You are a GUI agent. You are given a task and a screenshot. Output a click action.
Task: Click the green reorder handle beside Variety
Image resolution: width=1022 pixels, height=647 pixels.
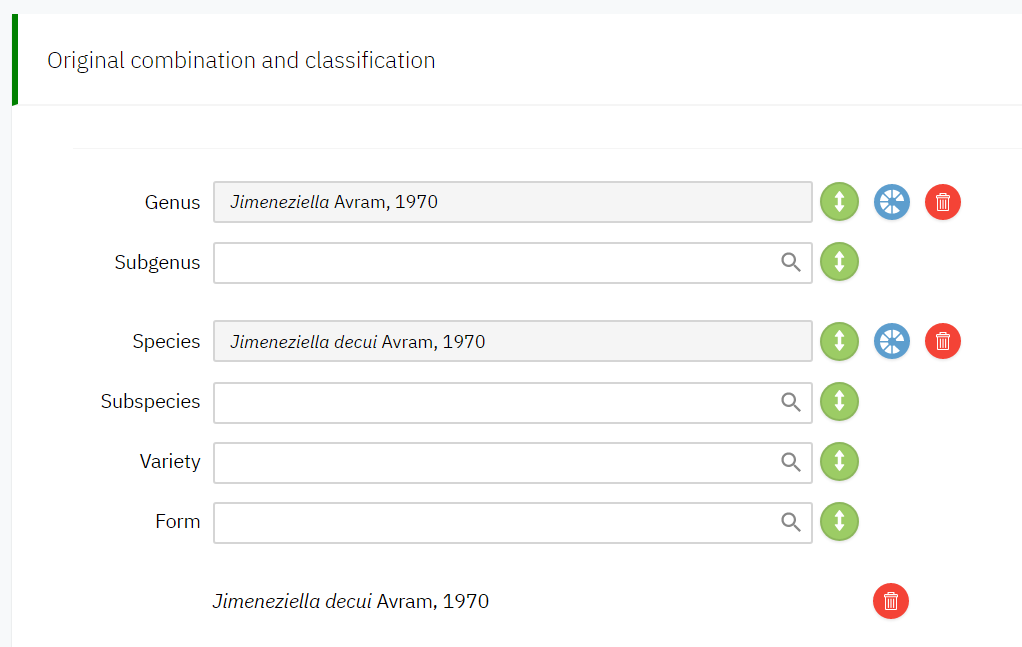click(840, 462)
